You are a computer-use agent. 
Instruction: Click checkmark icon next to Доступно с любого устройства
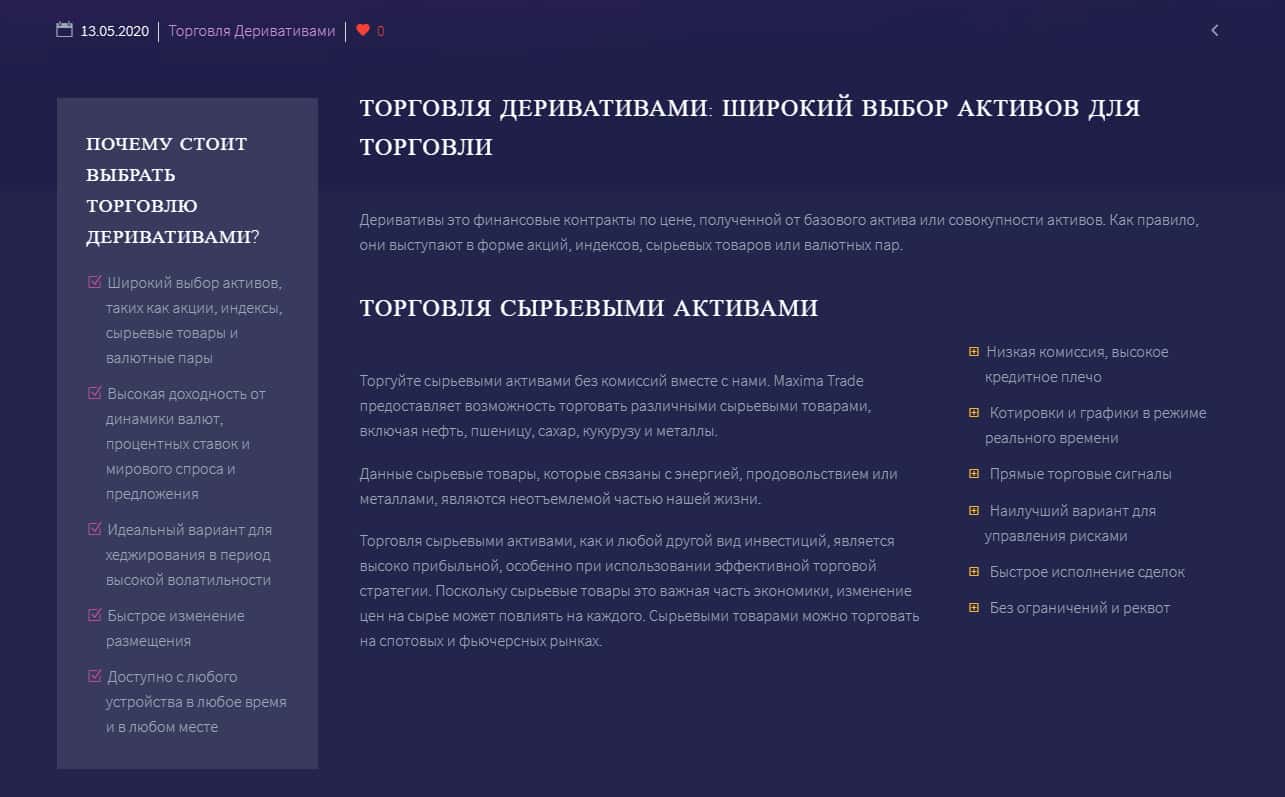point(95,676)
